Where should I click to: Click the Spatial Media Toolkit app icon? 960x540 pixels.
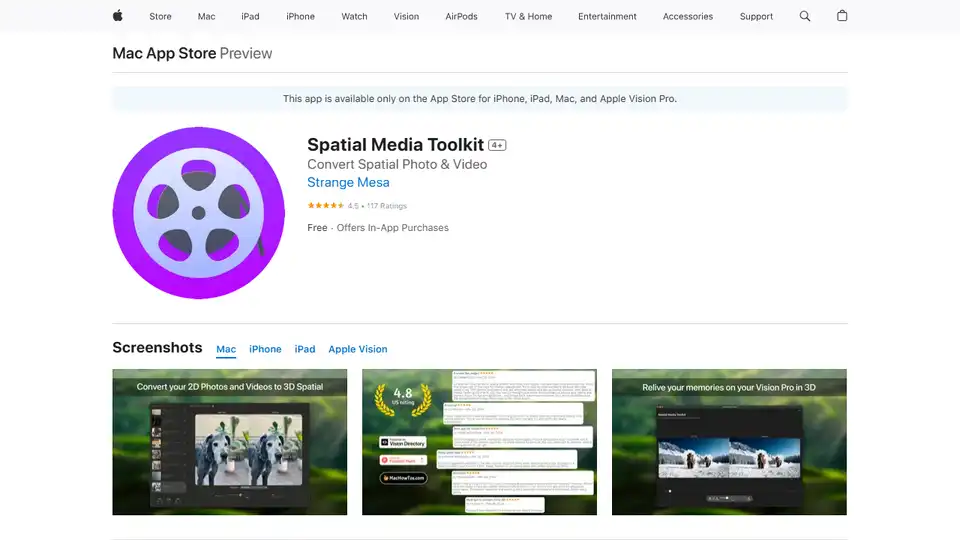[x=198, y=213]
